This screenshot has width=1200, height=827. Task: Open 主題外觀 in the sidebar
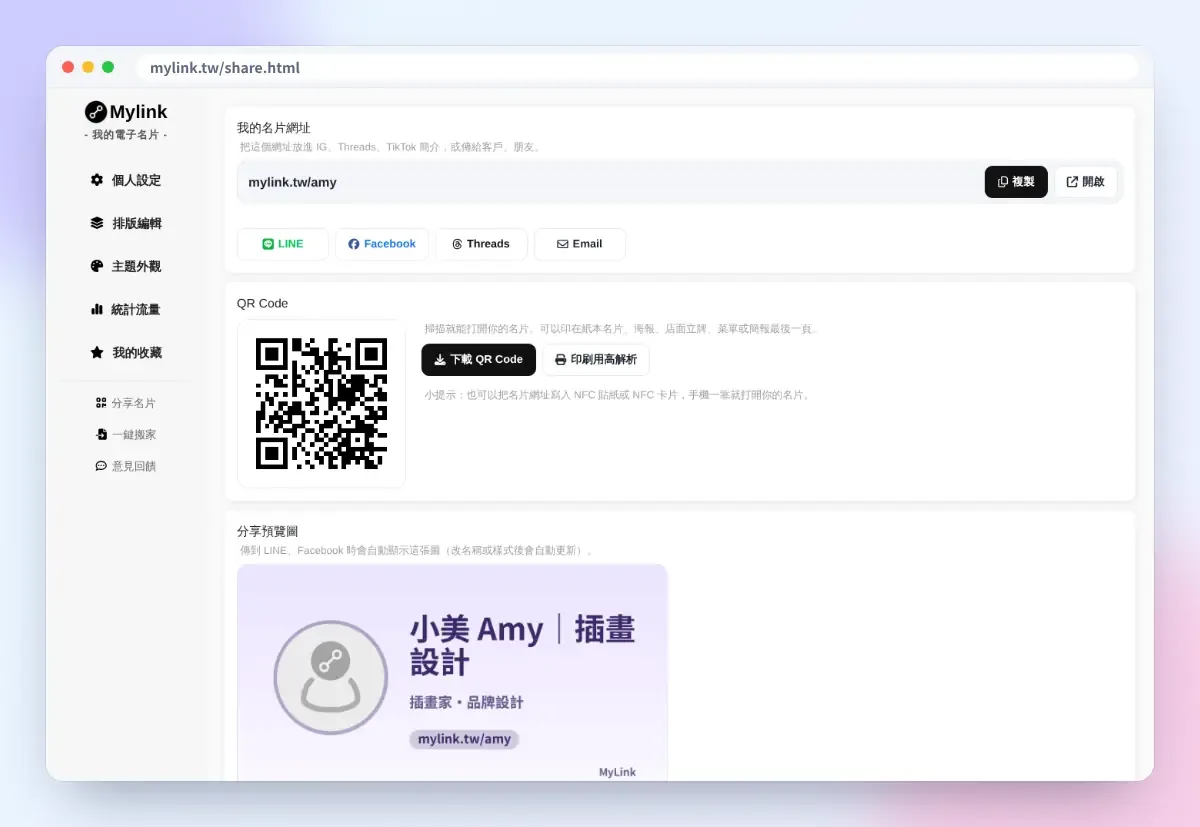[x=125, y=266]
